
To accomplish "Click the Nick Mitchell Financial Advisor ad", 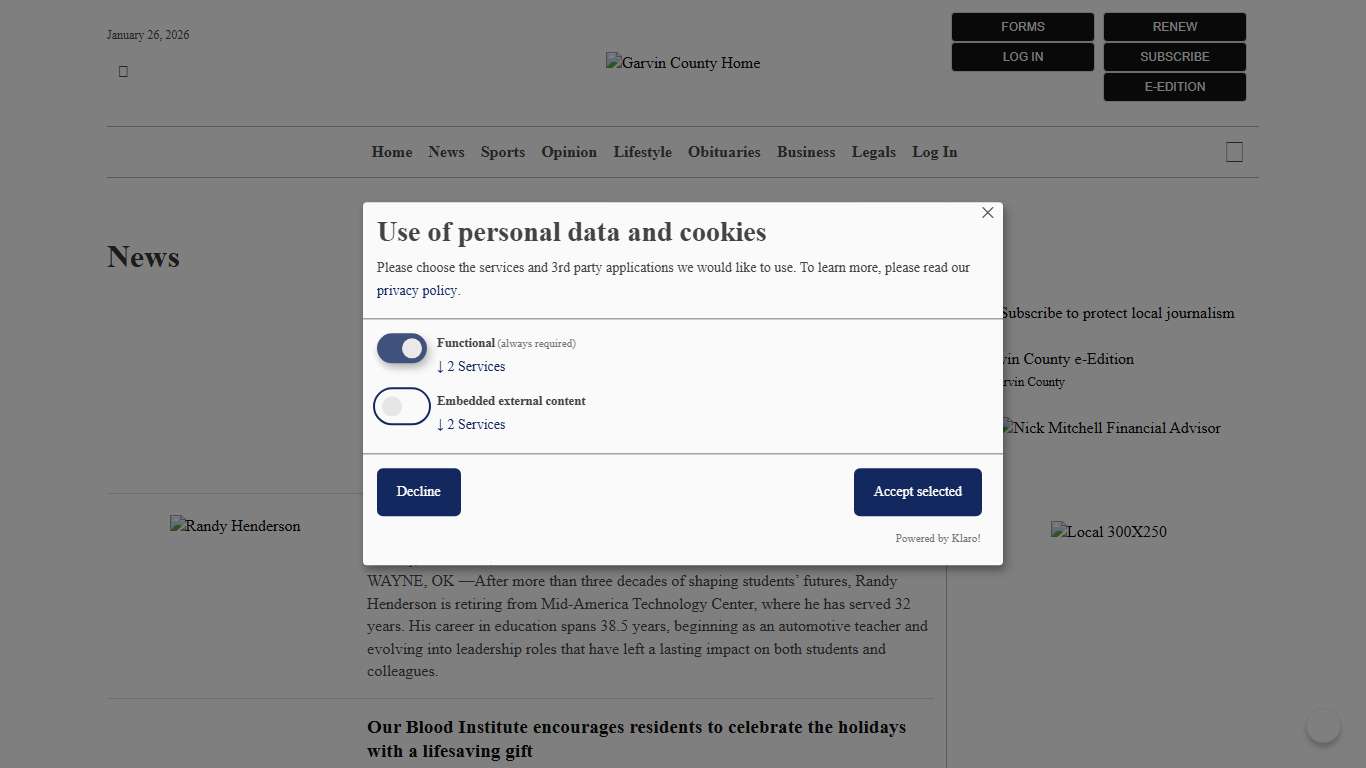I will (x=1110, y=428).
